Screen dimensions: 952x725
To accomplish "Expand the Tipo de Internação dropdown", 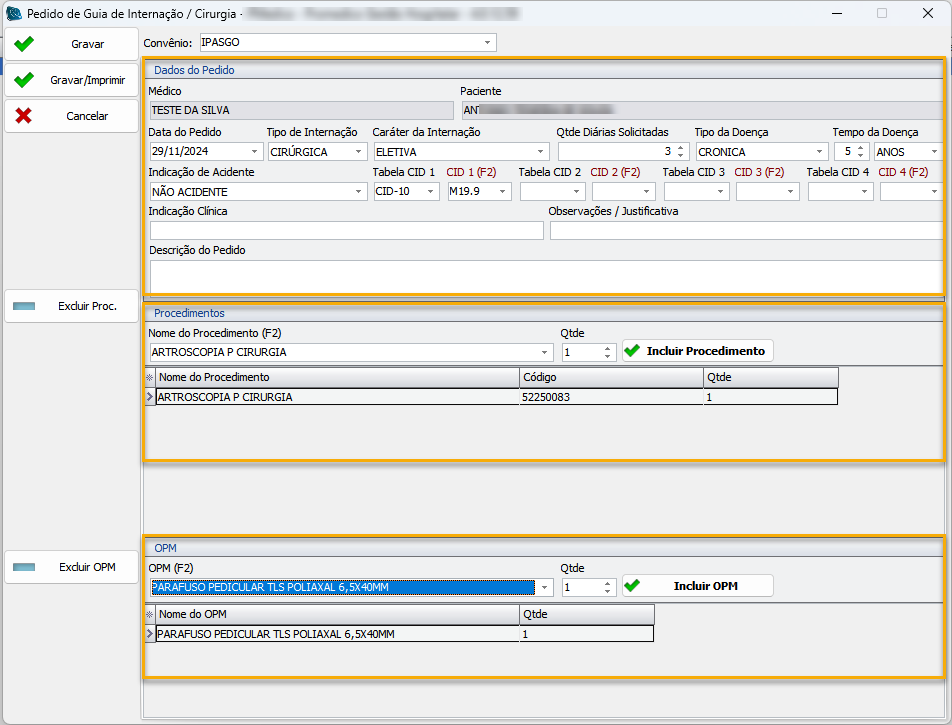I will 359,152.
